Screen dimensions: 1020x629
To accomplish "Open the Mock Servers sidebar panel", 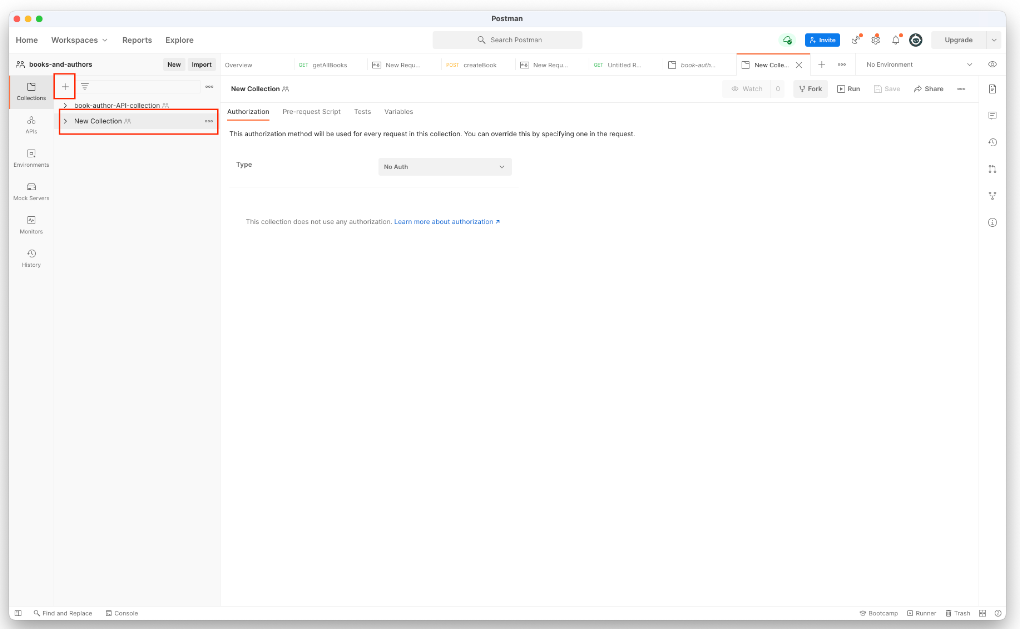I will coord(31,191).
